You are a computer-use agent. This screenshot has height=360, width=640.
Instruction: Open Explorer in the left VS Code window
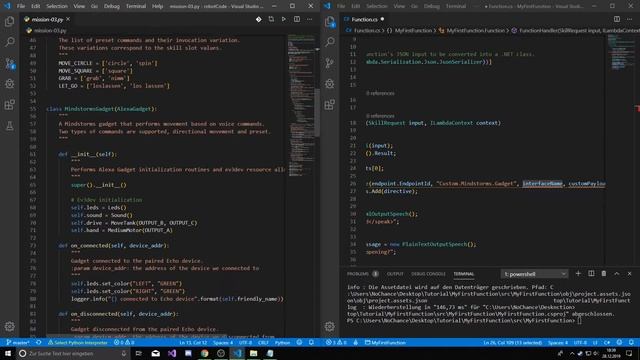click(9, 21)
